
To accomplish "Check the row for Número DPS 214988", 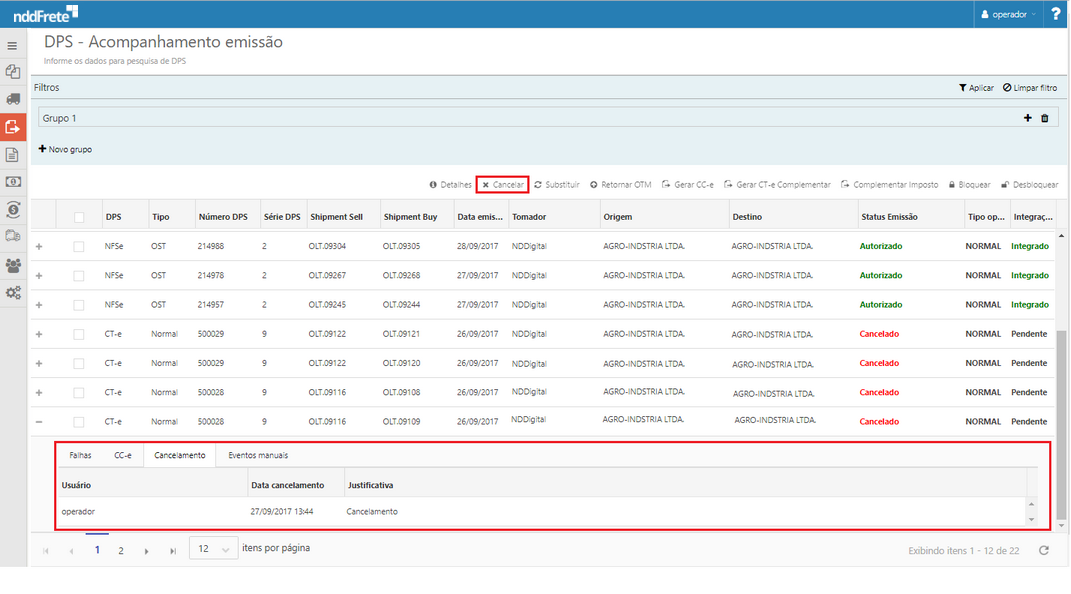I will 79,246.
